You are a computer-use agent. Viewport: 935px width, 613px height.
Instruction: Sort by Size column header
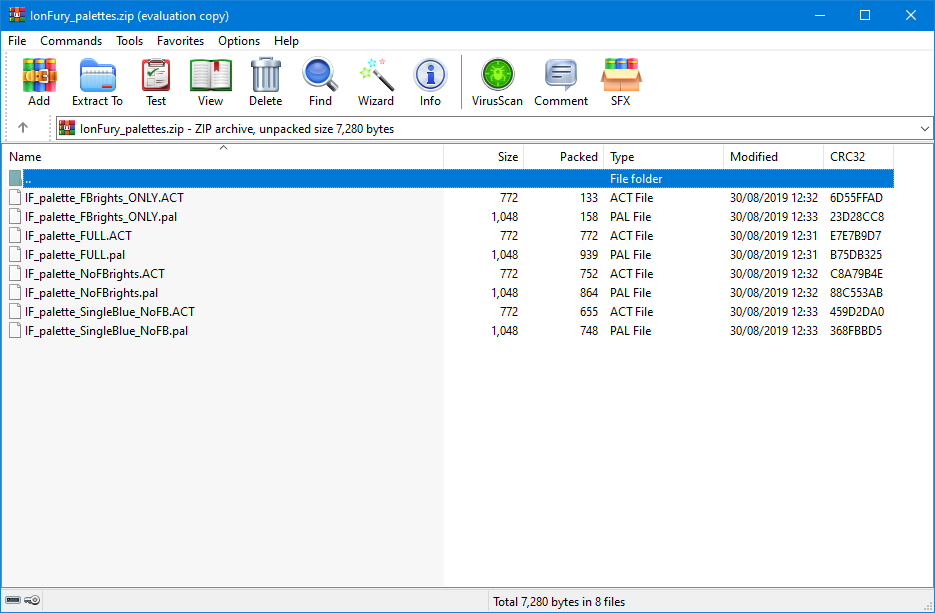[484, 157]
